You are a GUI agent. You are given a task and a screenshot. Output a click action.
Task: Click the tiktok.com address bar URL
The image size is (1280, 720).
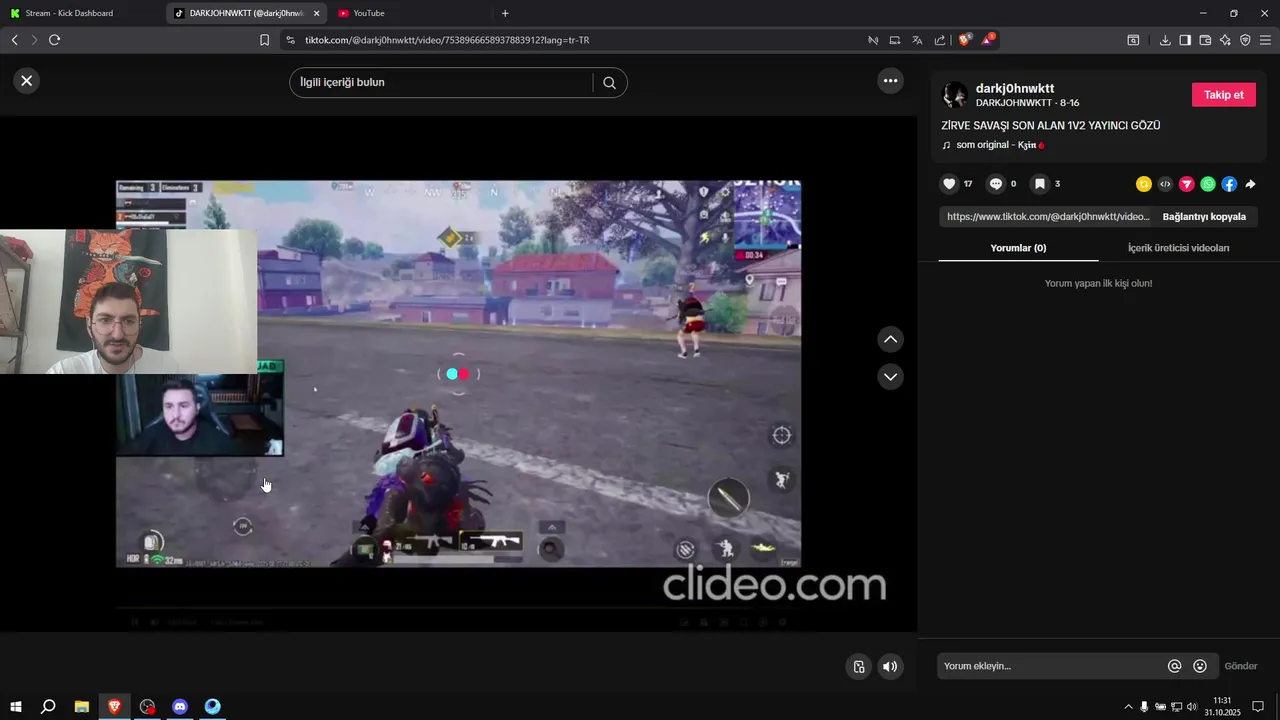tap(447, 40)
